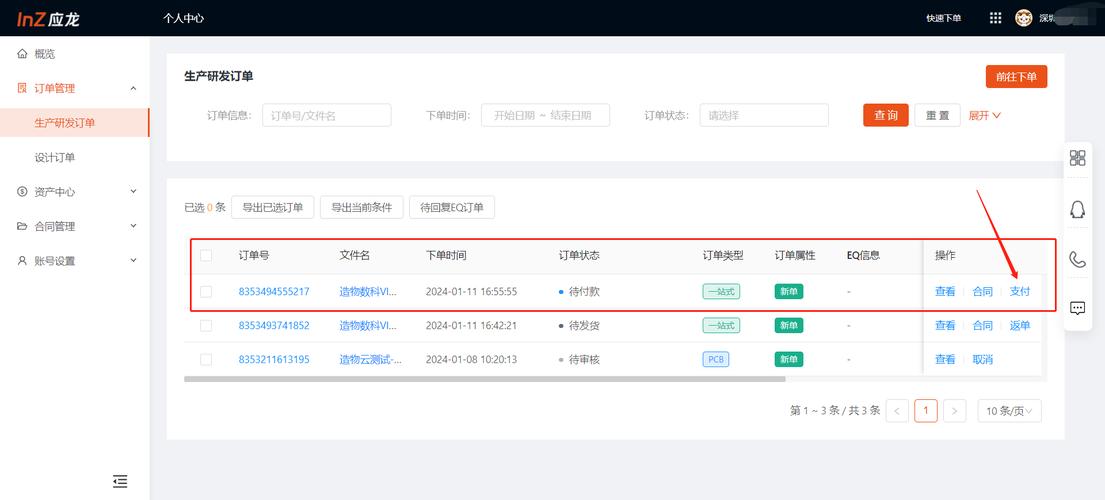Click the 2024-01-08 10:20:13 time cell
Image resolution: width=1105 pixels, height=500 pixels.
click(x=471, y=359)
